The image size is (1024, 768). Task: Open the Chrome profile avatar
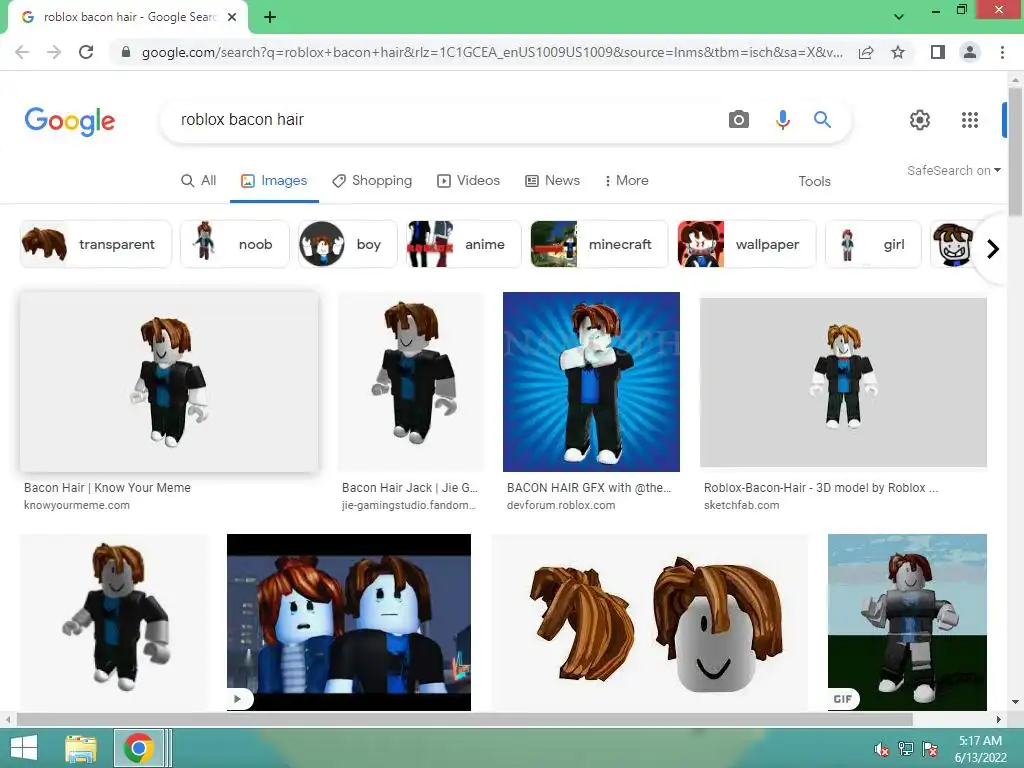(970, 52)
